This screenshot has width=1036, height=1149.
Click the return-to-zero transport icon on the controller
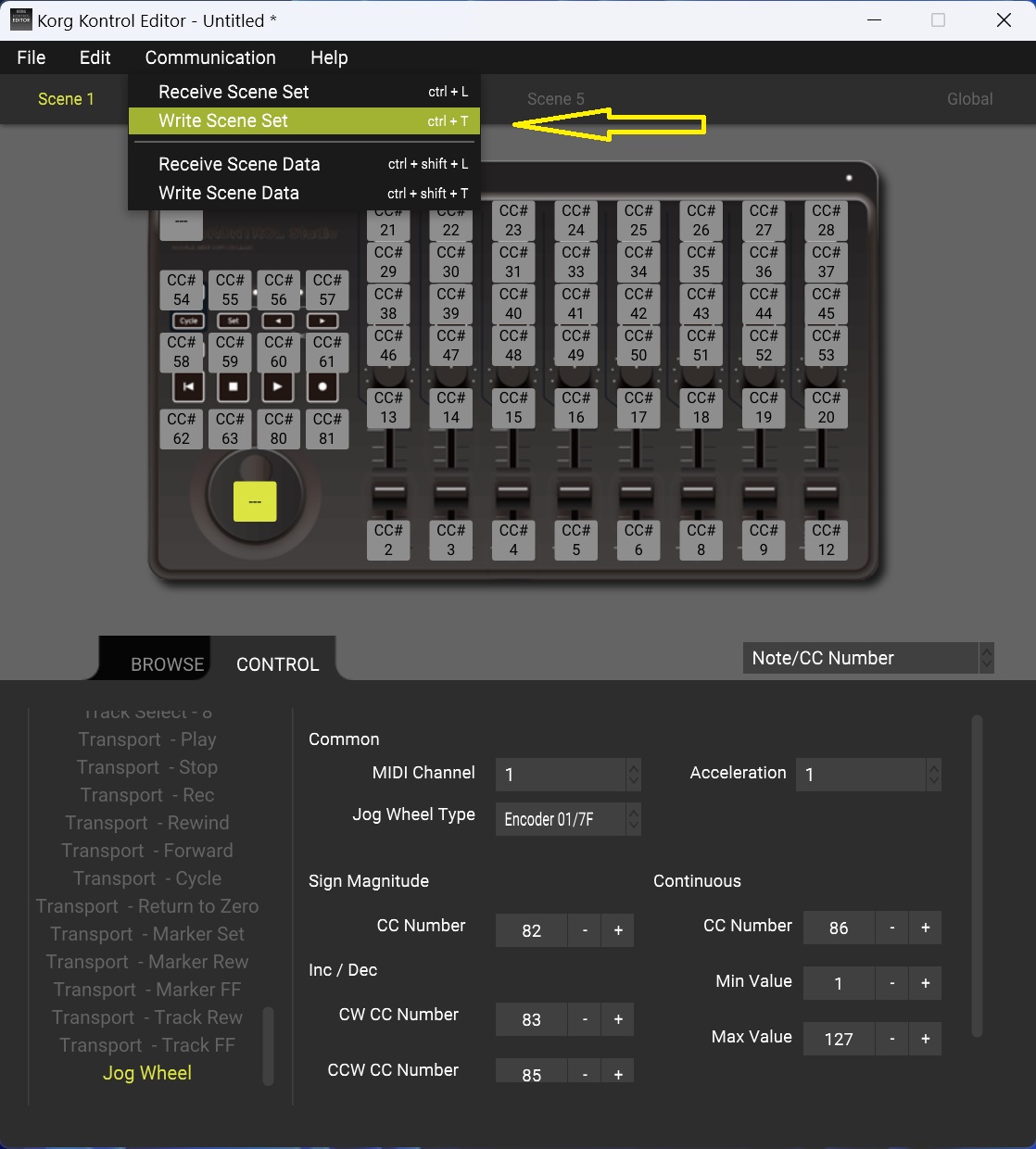(x=188, y=386)
